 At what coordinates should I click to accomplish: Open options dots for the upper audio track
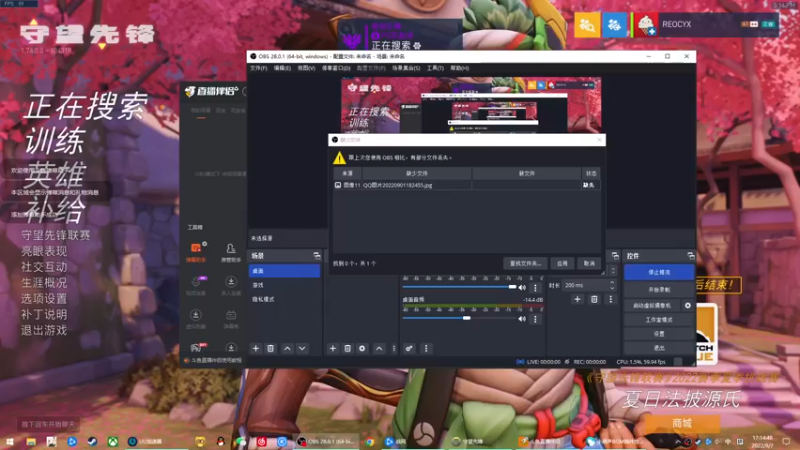click(x=535, y=288)
